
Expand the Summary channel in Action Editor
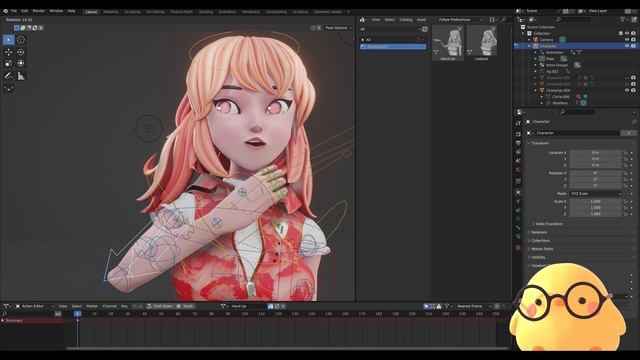pos(3,321)
